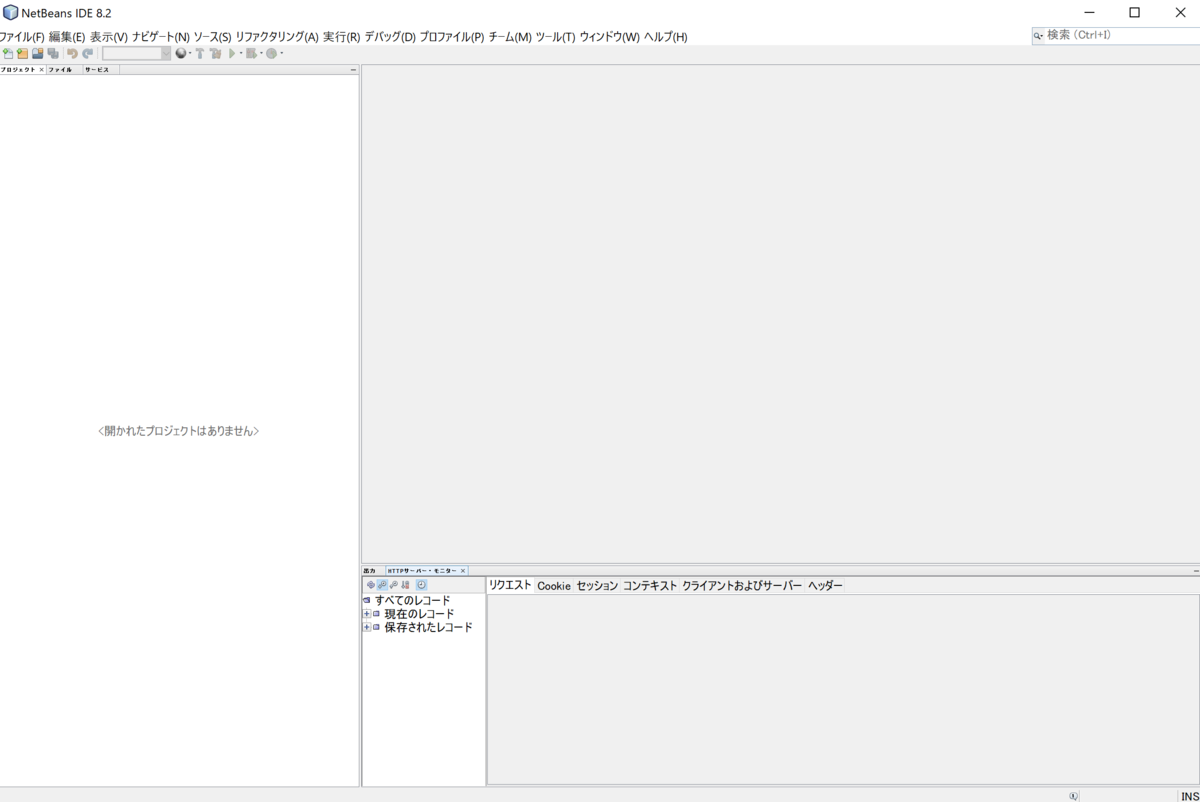Viewport: 1200px width, 802px height.
Task: Click the 検索 (Ctrl+I) search field
Action: 1122,35
